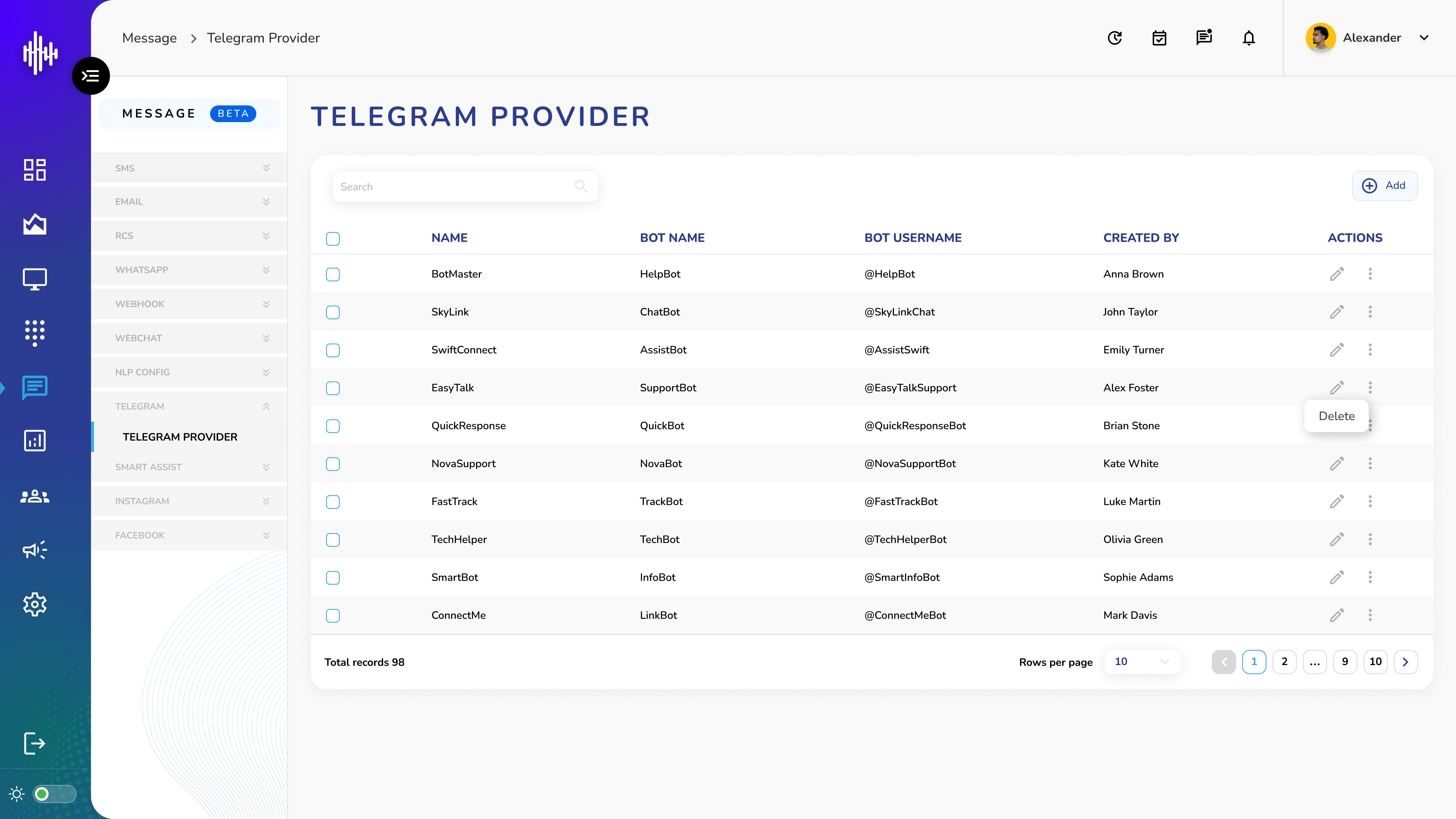Open more options for SwiftConnect row
The width and height of the screenshot is (1456, 819).
coord(1370,350)
